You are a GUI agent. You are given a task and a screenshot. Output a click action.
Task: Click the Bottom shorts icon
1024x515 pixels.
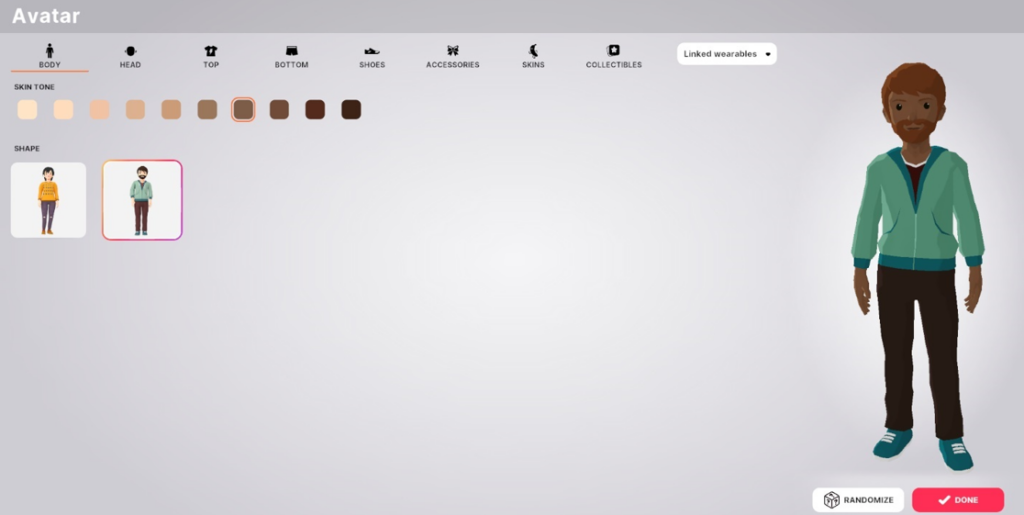coord(291,51)
